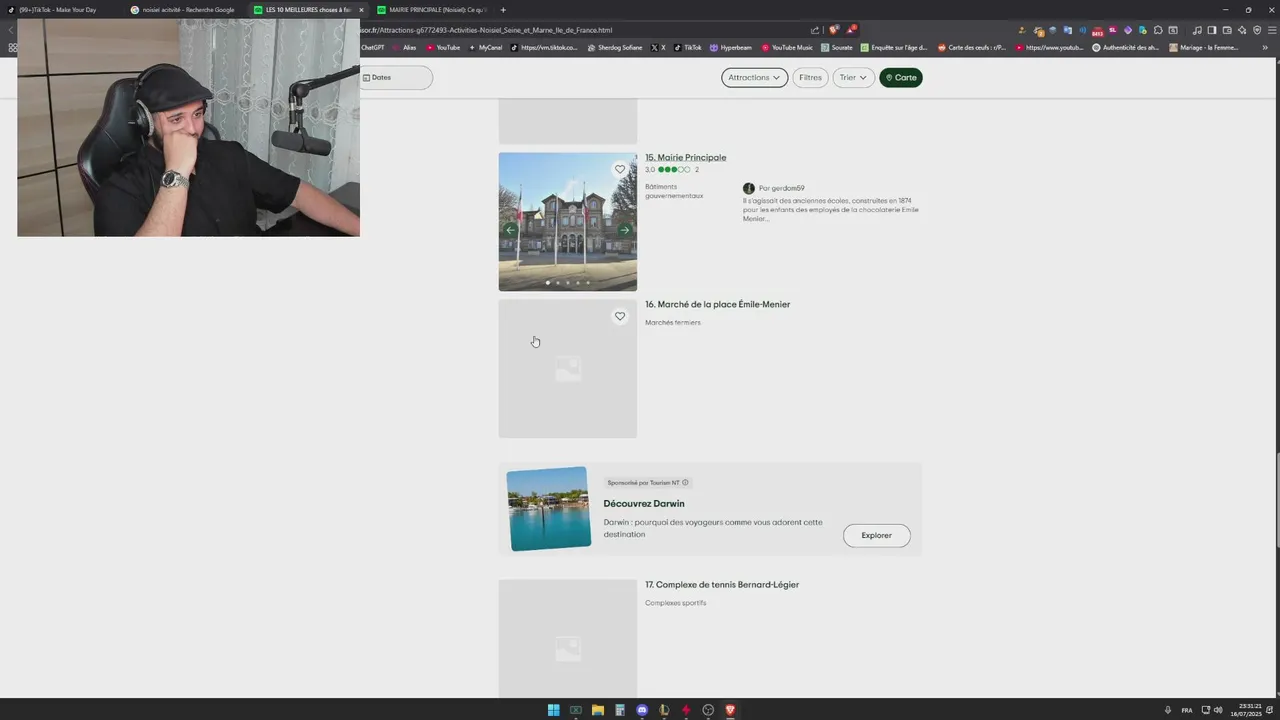The height and width of the screenshot is (720, 1280).
Task: Click the Mairie Principale photo
Action: pyautogui.click(x=567, y=221)
